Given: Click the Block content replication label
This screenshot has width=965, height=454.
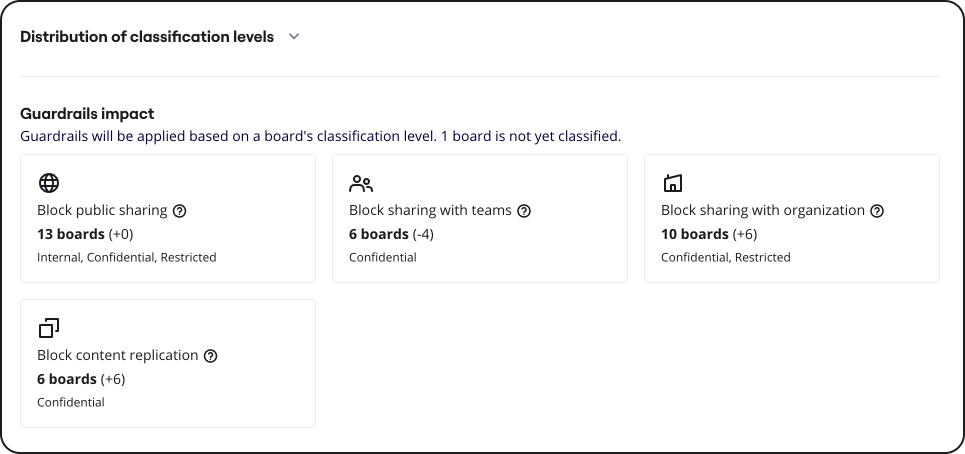Looking at the screenshot, I should [117, 356].
